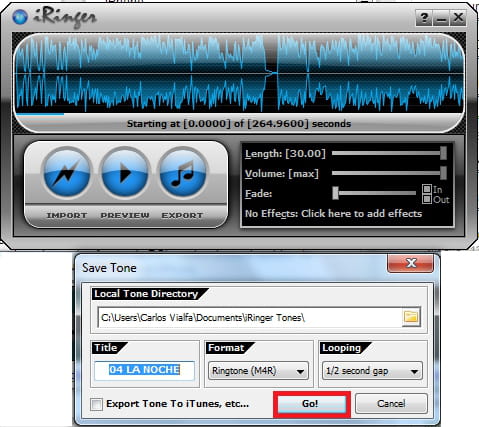Enable the Fade Out checkbox

click(x=427, y=199)
